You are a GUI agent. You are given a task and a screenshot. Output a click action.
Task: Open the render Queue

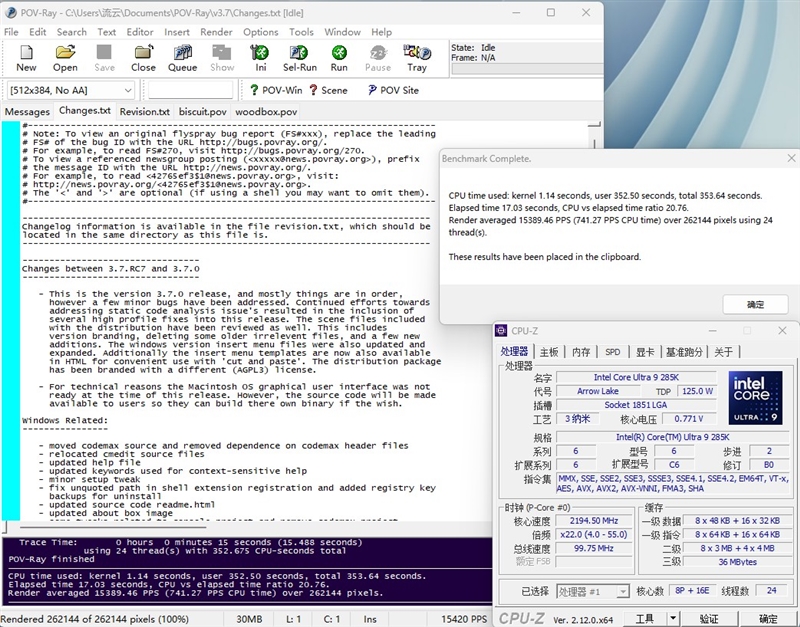click(x=182, y=56)
